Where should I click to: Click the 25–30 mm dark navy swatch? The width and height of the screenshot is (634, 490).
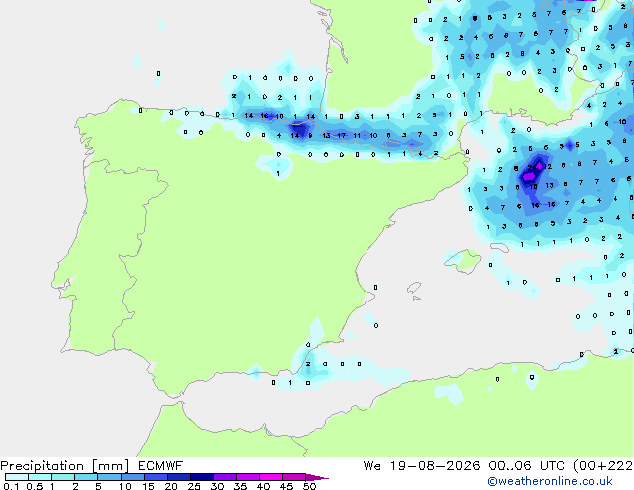click(x=201, y=477)
